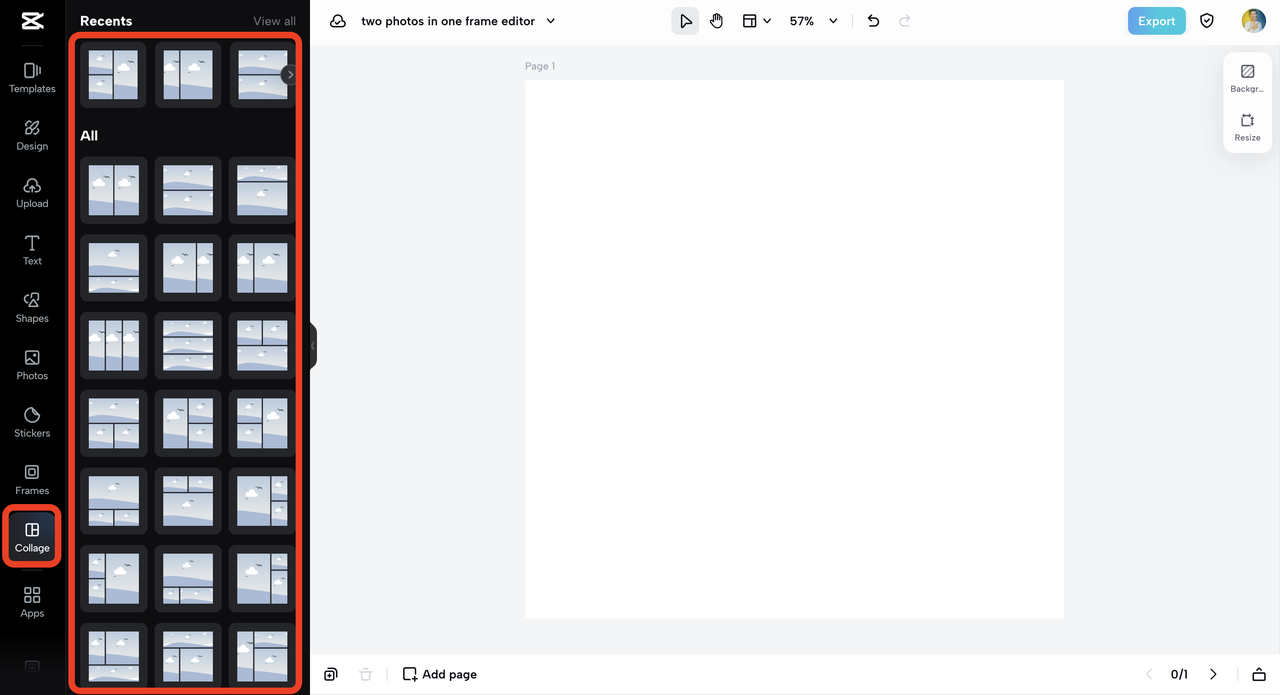Image resolution: width=1280 pixels, height=695 pixels.
Task: Choose two equal stacked rows in All
Action: (188, 190)
